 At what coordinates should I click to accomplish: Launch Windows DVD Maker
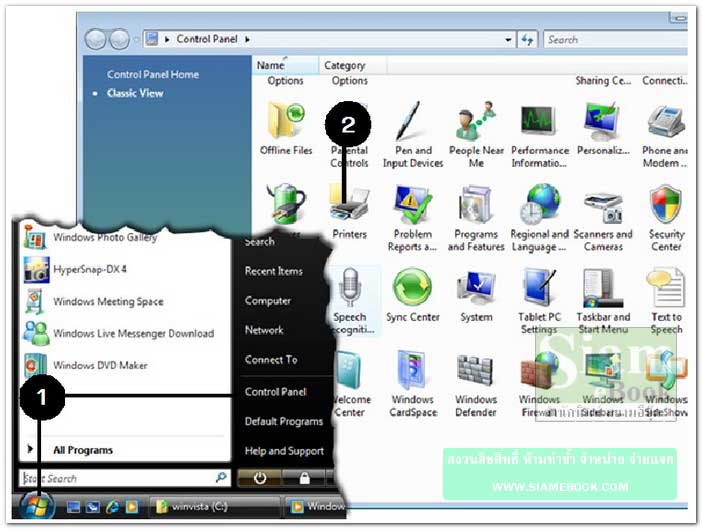click(x=86, y=365)
